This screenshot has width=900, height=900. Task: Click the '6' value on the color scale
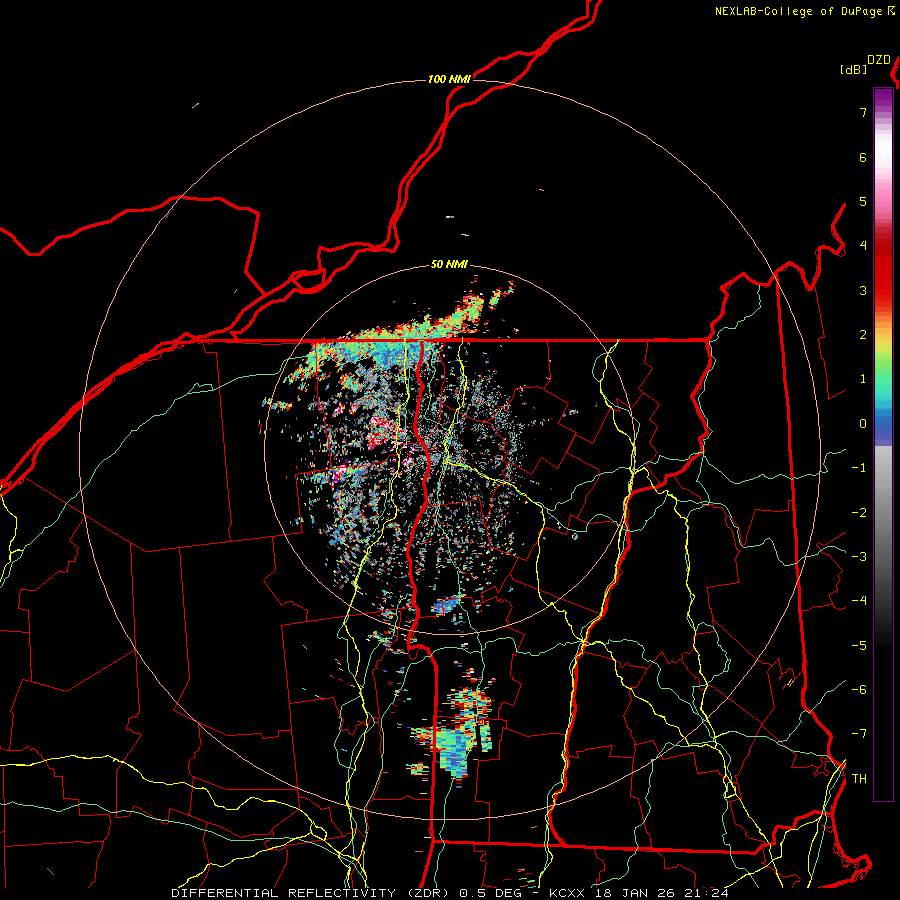(863, 157)
